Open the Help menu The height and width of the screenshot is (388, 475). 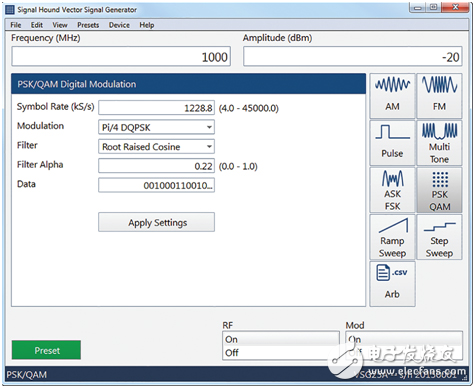tap(147, 25)
